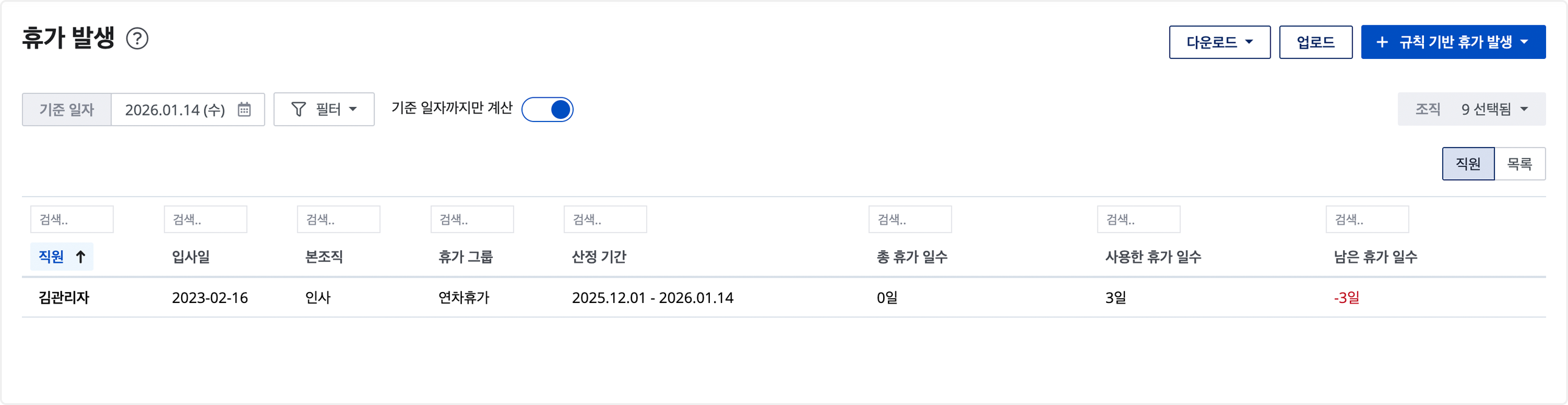Click the 2026.01.14 (수) date field
The height and width of the screenshot is (405, 1568).
coord(174,109)
